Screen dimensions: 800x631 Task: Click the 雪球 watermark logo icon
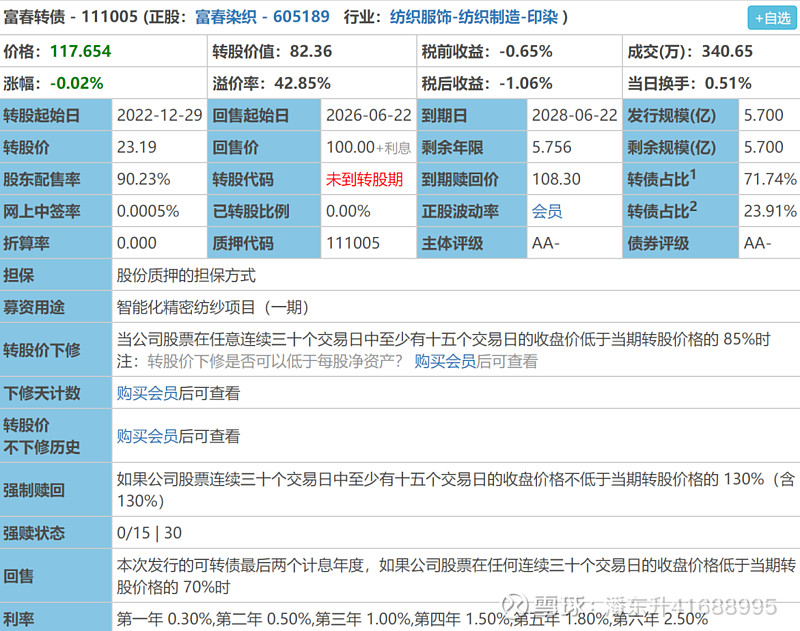[513, 603]
